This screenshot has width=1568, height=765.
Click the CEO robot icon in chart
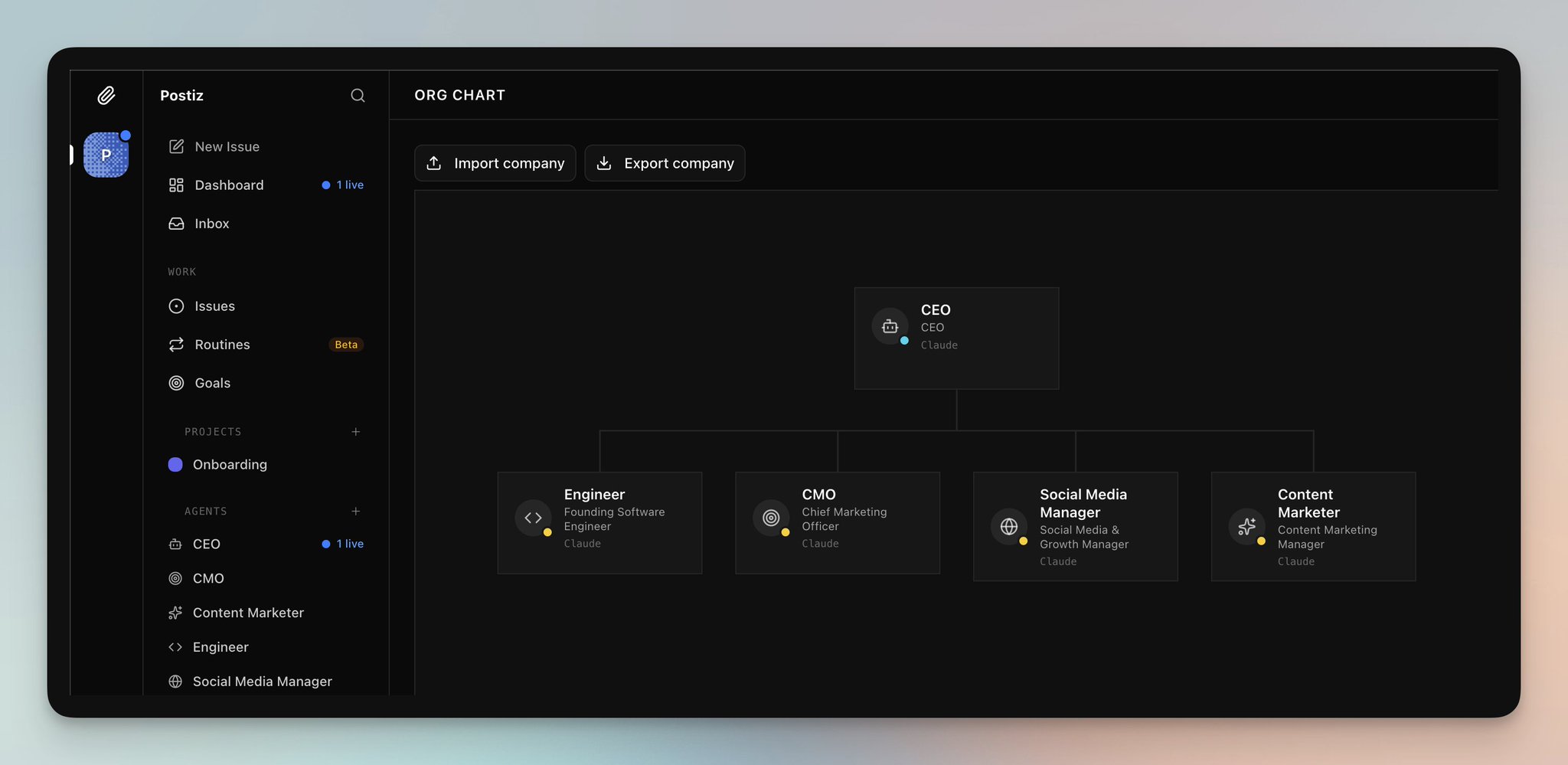[x=890, y=326]
